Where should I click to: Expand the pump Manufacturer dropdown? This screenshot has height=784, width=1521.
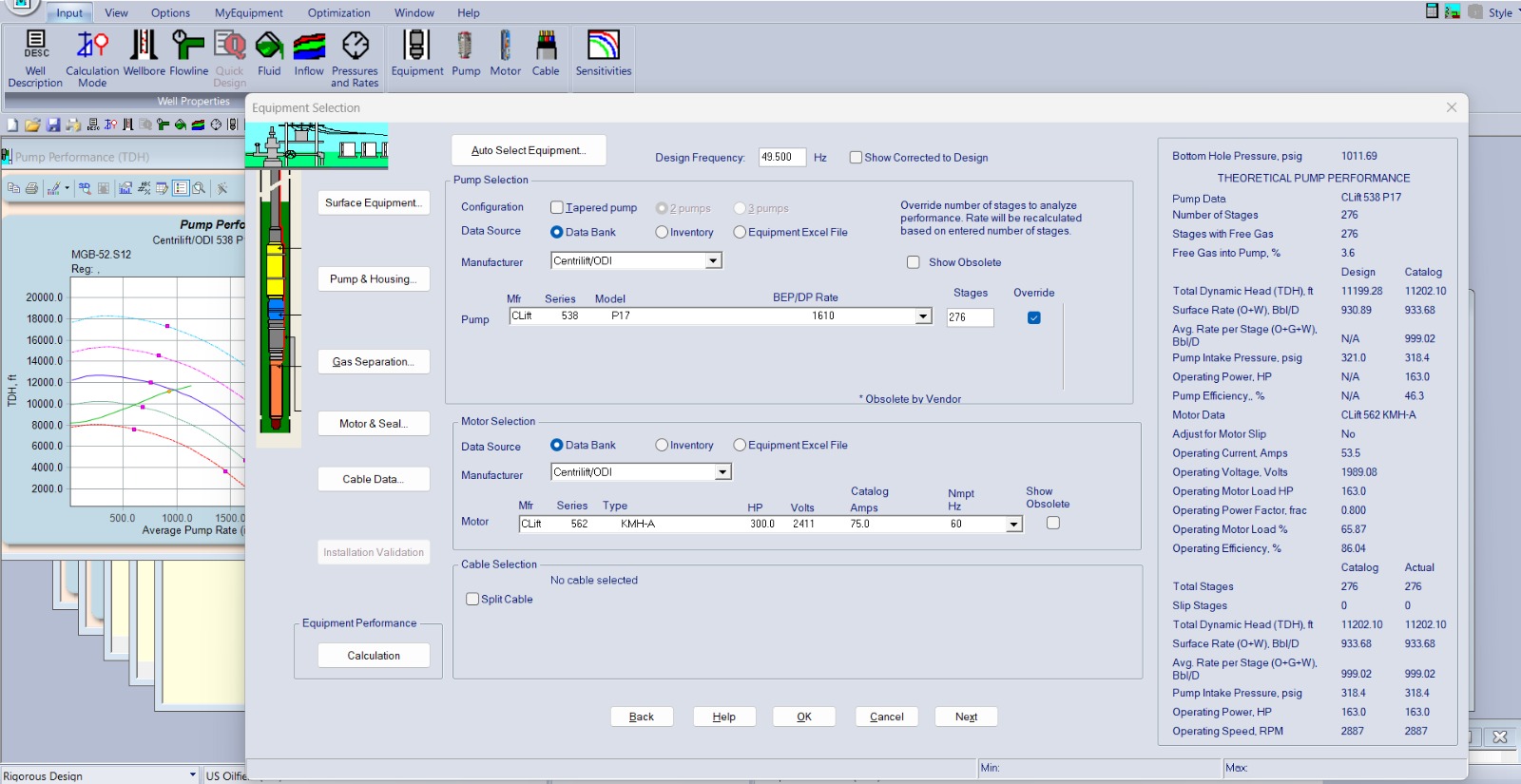[x=713, y=261]
